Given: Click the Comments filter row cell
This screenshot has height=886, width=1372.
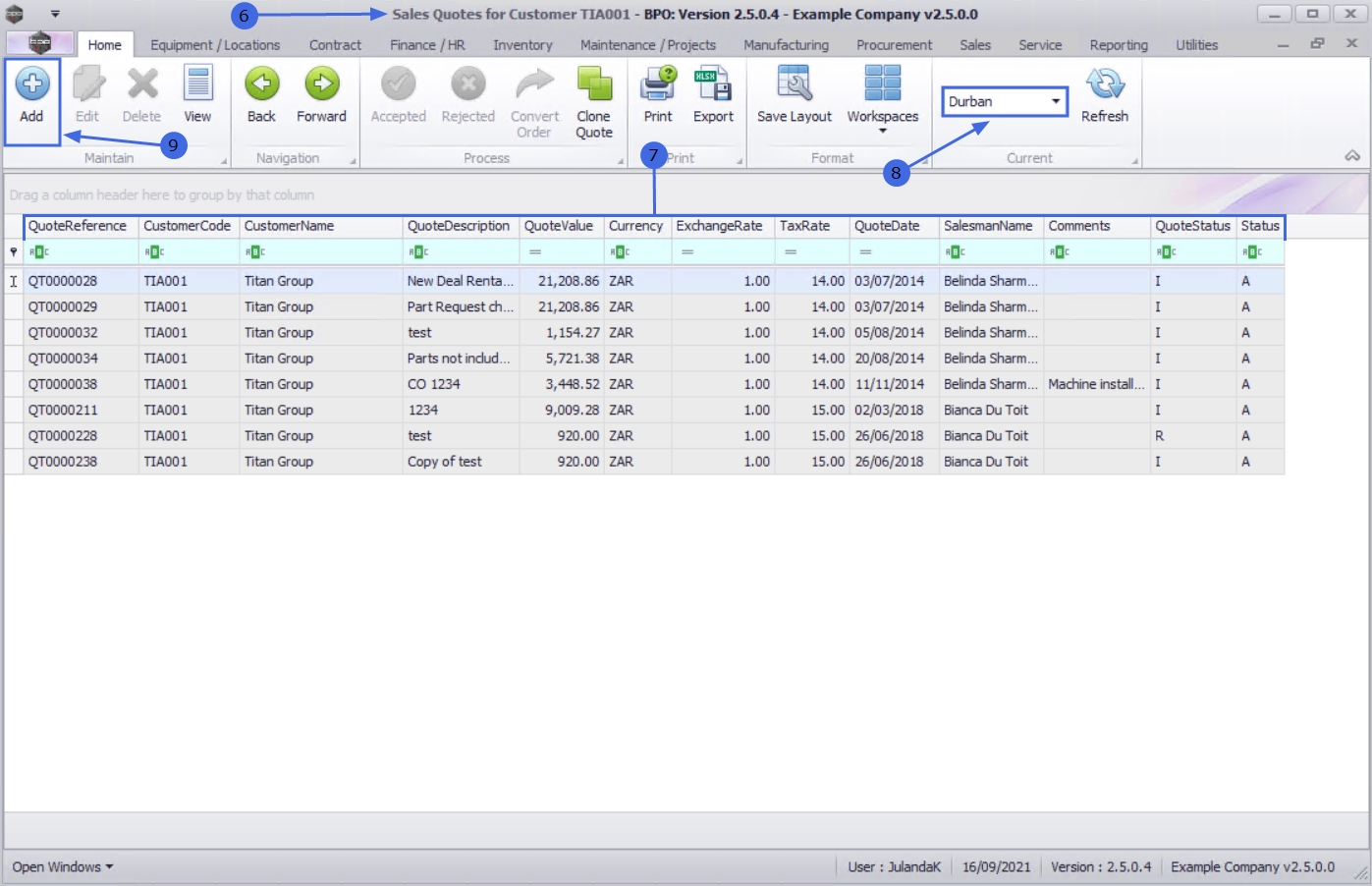Looking at the screenshot, I should [1097, 252].
